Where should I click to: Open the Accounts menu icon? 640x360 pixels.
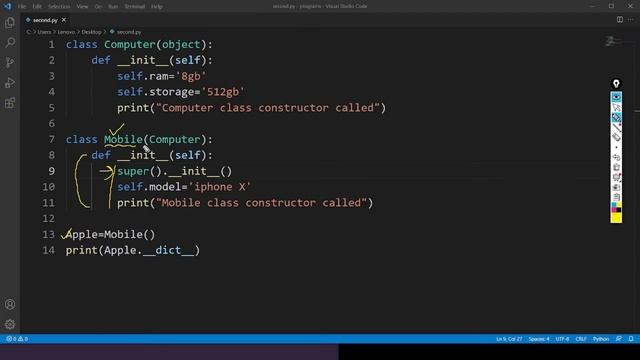pos(10,304)
